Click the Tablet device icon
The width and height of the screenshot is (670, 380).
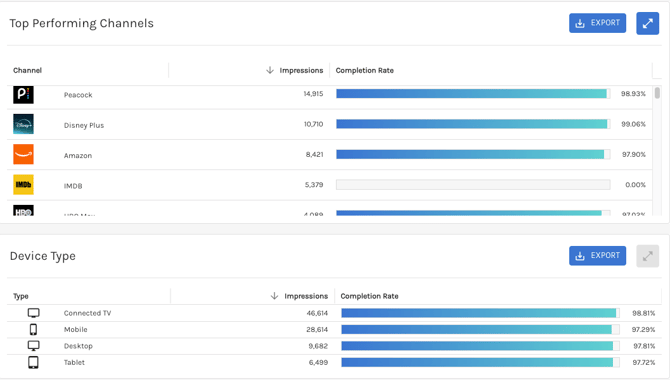click(x=33, y=362)
